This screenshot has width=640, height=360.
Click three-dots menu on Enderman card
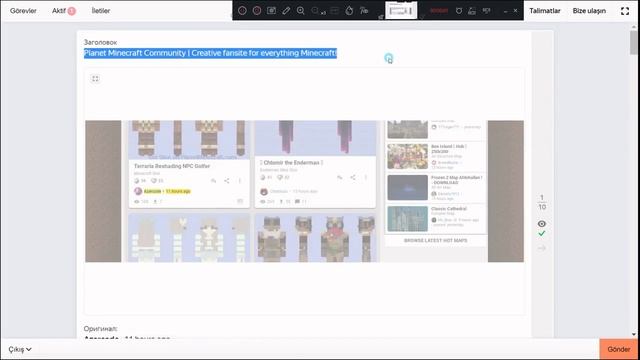(366, 177)
